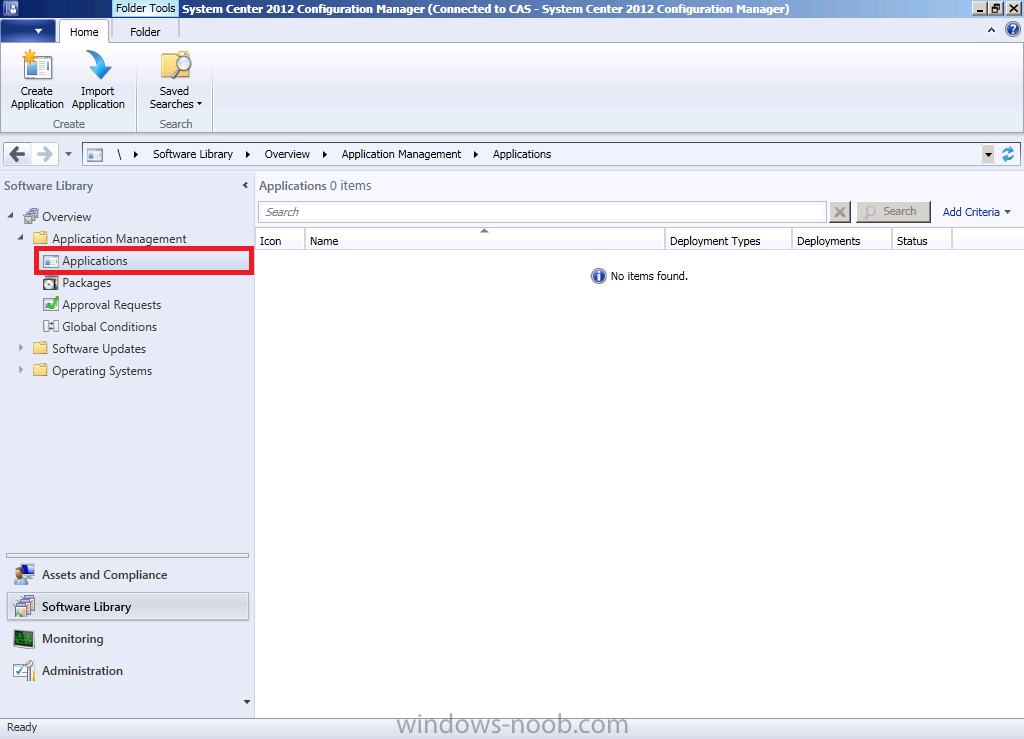This screenshot has width=1024, height=739.
Task: Click the information icon beside No items found
Action: [598, 276]
